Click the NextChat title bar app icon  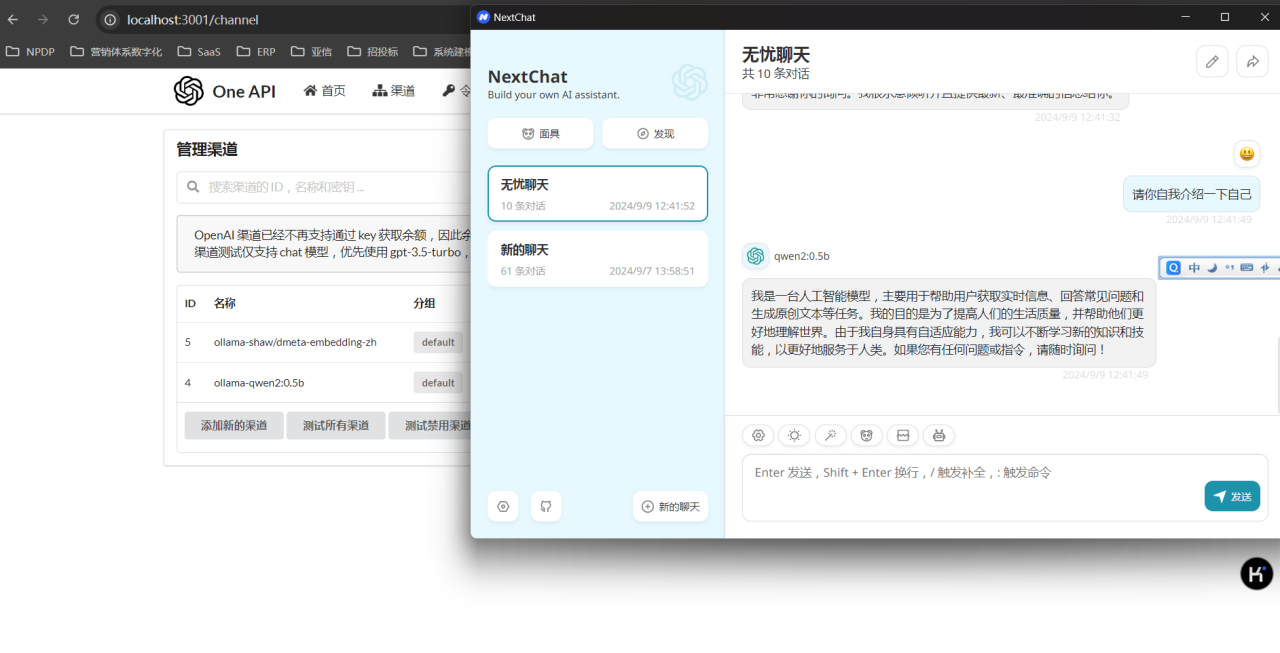[483, 17]
